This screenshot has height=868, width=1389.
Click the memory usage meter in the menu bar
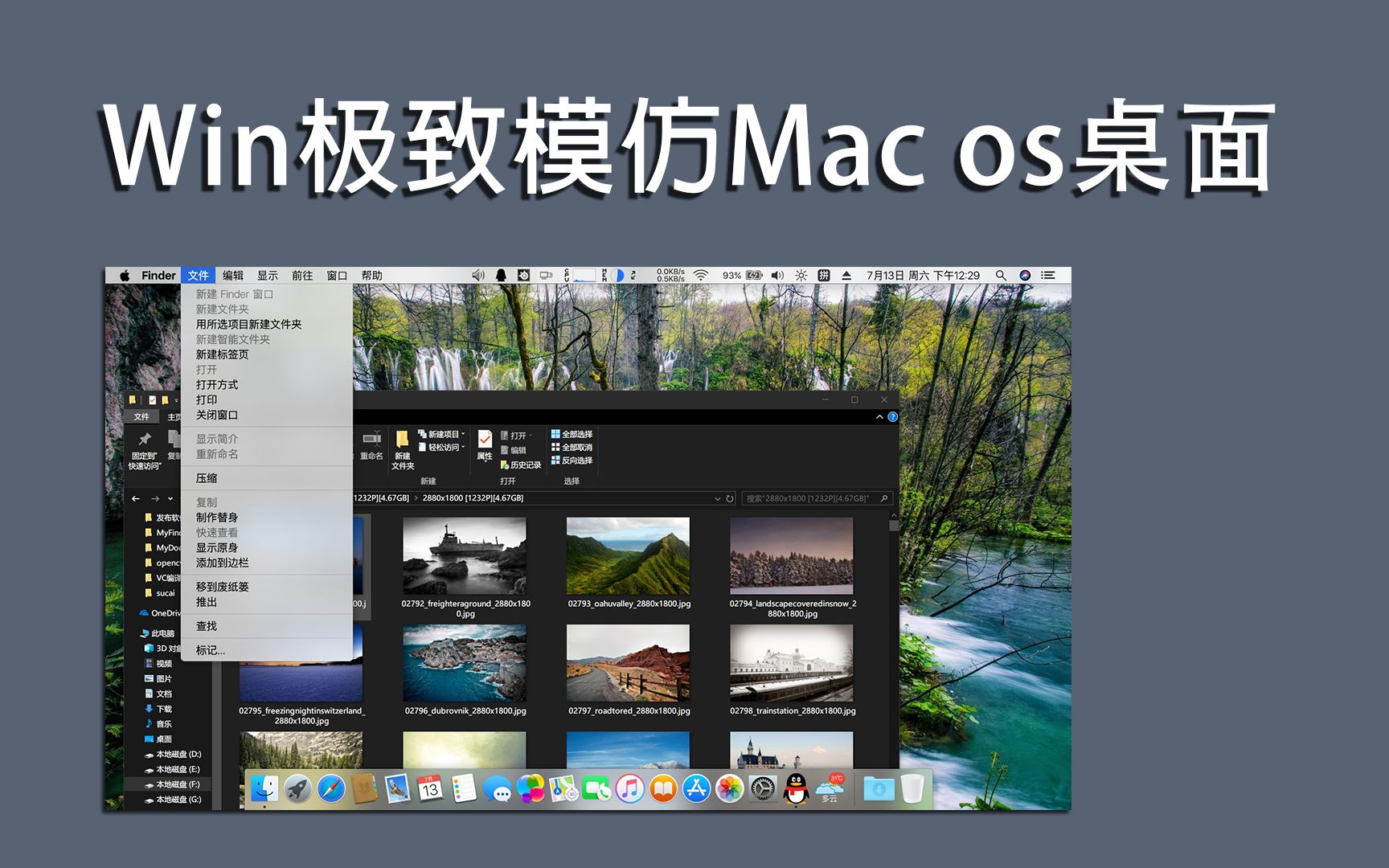tap(604, 276)
